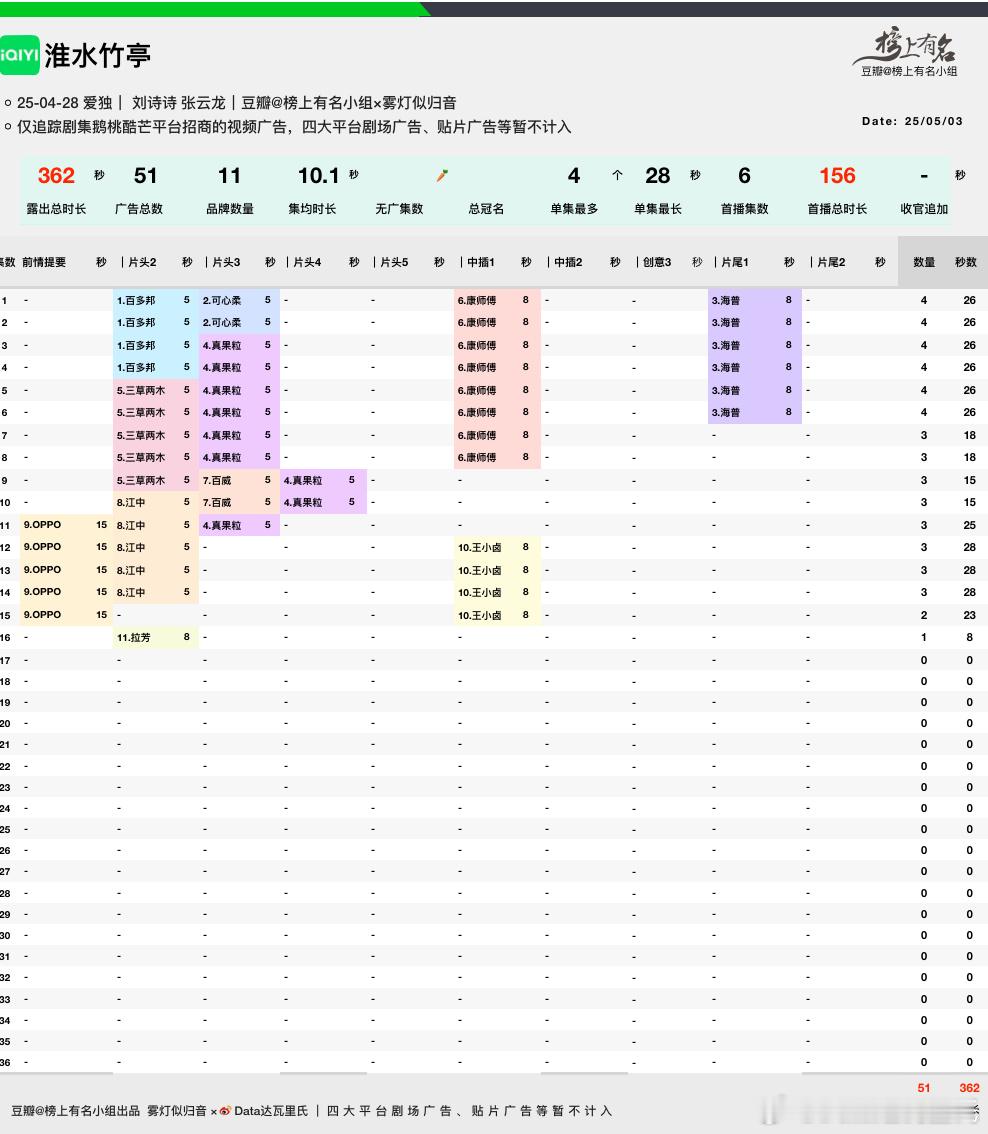Viewport: 988px width, 1134px height.
Task: Click the 10.1 average duration value
Action: [318, 175]
